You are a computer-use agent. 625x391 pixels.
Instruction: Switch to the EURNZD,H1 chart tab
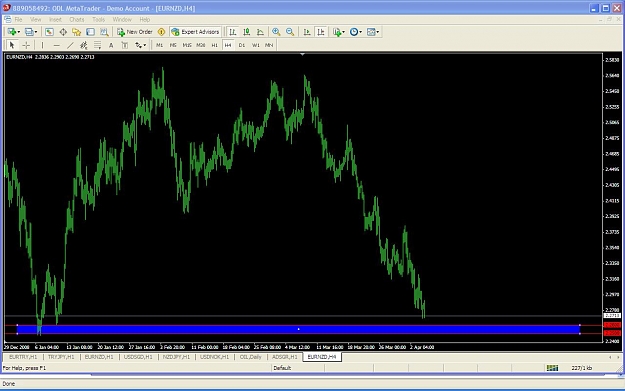tap(99, 357)
